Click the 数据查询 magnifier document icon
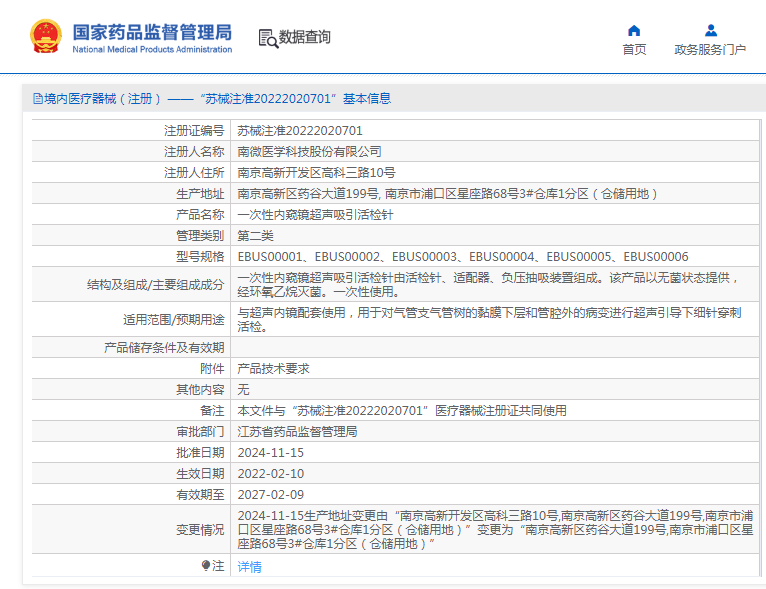This screenshot has height=589, width=766. 268,38
